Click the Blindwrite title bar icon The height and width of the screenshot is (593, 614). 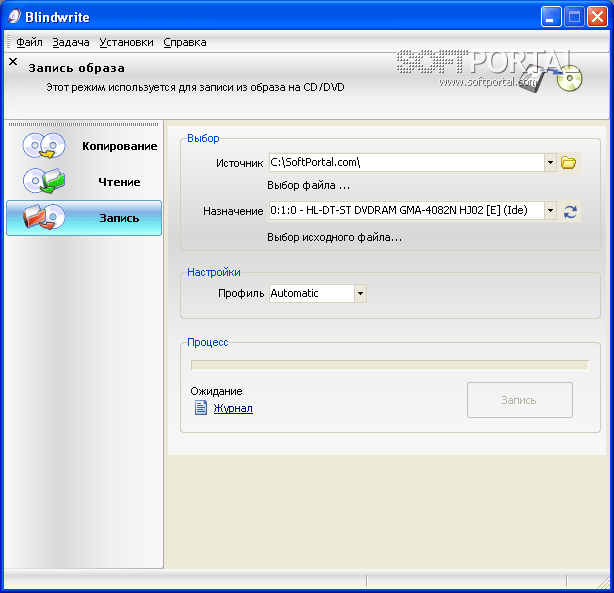point(15,17)
